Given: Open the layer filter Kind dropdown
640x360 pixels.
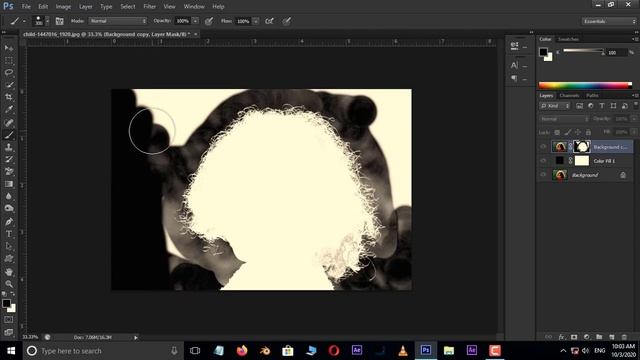Looking at the screenshot, I should point(555,106).
